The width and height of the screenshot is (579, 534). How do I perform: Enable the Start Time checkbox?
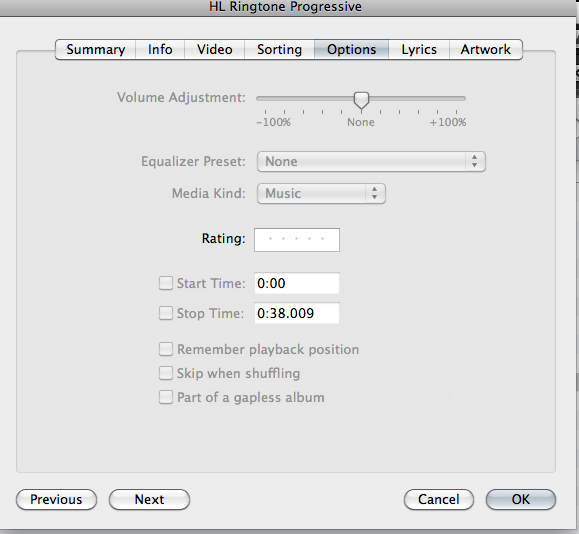coord(166,283)
